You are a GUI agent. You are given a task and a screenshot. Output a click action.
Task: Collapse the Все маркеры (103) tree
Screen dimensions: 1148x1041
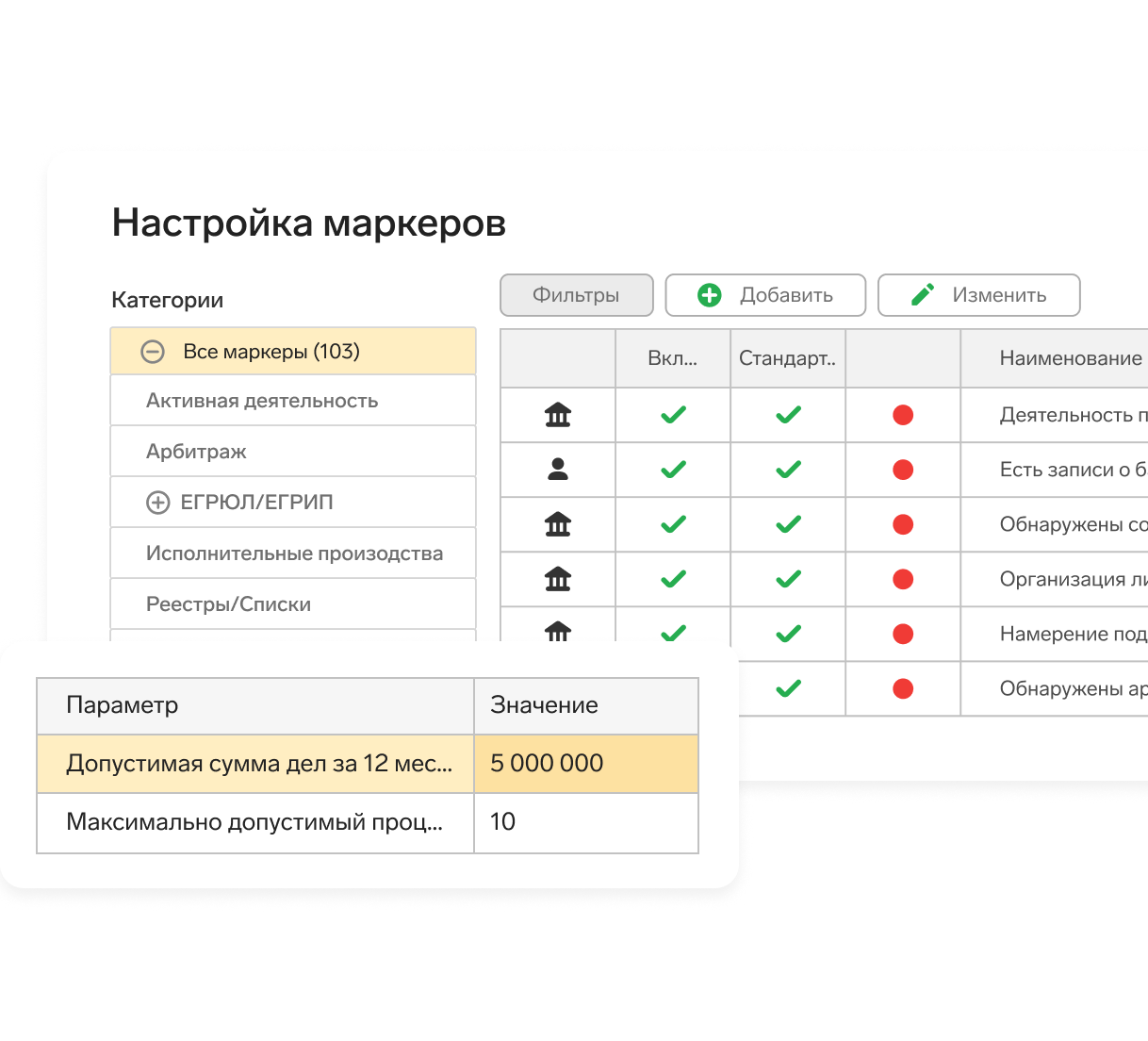153,352
